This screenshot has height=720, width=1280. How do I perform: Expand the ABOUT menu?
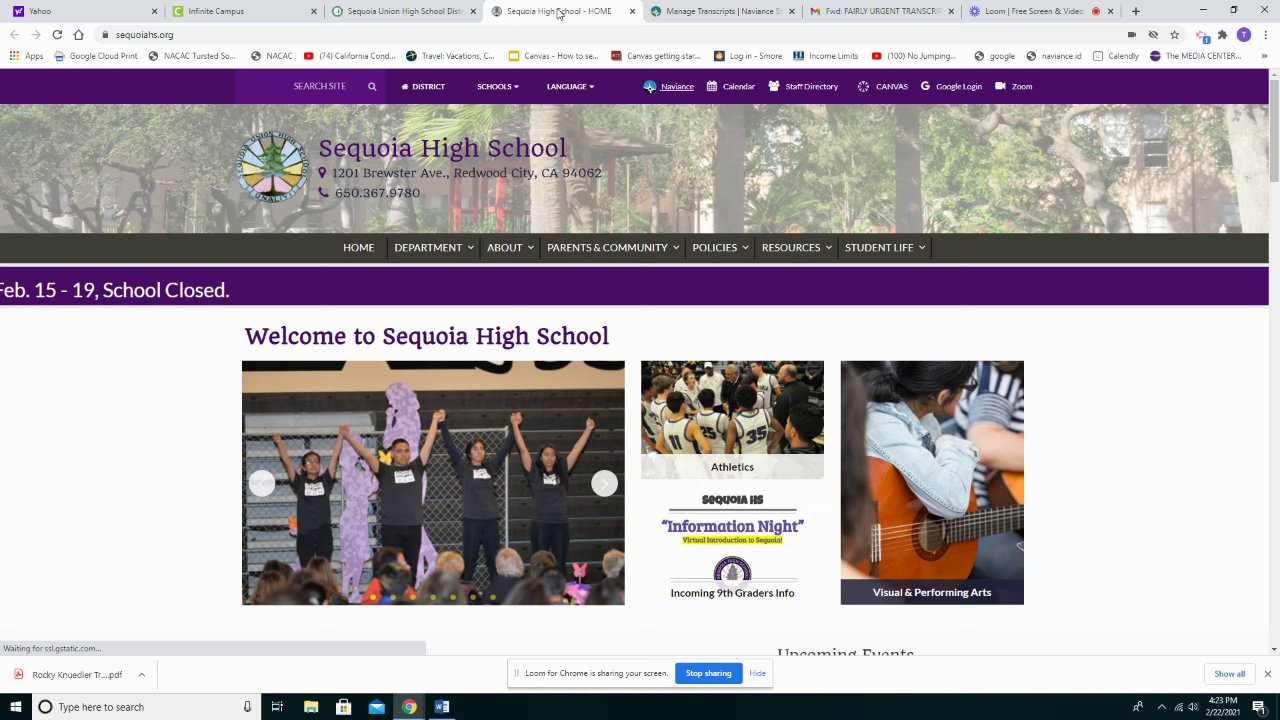pyautogui.click(x=510, y=247)
